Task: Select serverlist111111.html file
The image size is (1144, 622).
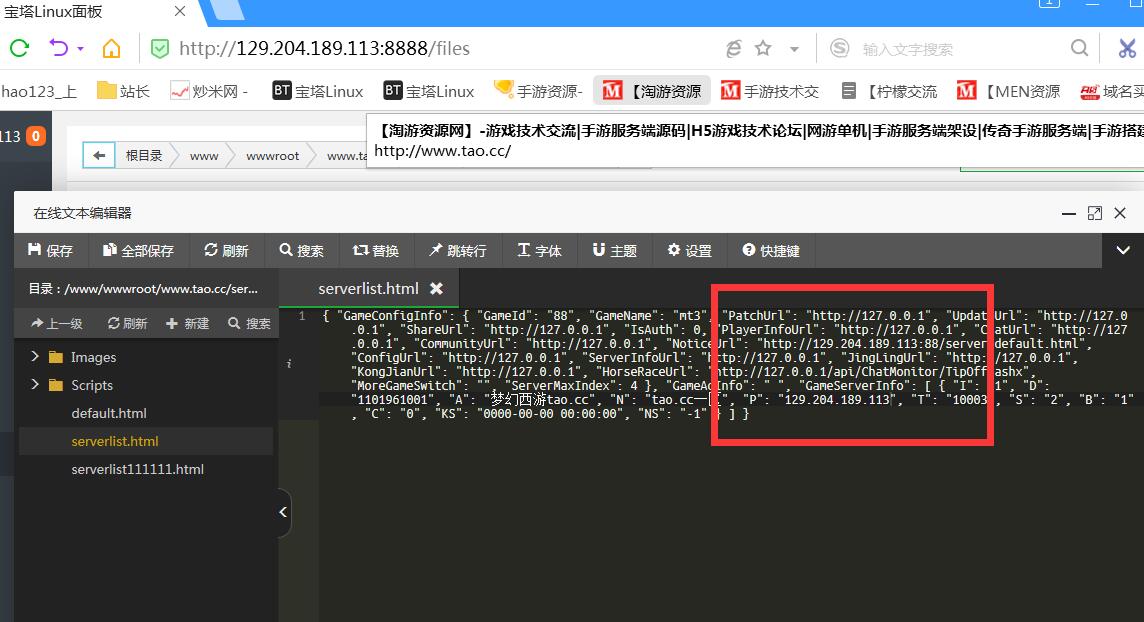Action: pos(137,469)
